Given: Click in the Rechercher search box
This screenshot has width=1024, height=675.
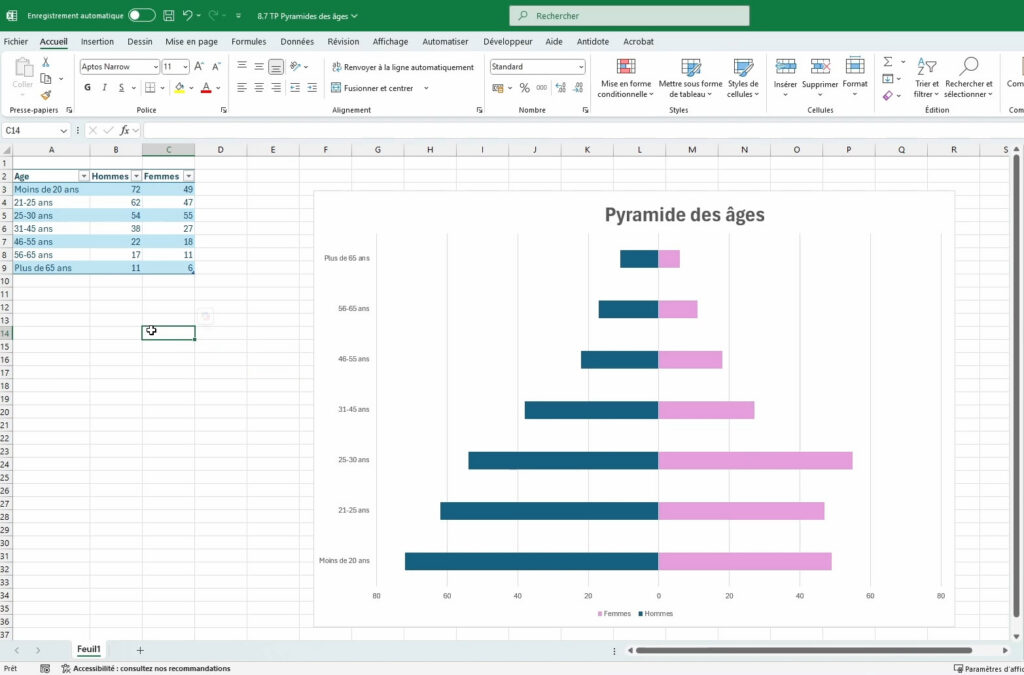Looking at the screenshot, I should pyautogui.click(x=630, y=16).
